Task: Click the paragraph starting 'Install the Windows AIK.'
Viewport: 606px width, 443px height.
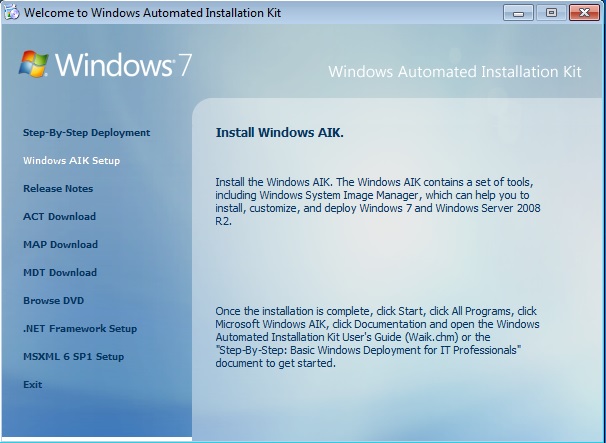Action: [x=378, y=201]
